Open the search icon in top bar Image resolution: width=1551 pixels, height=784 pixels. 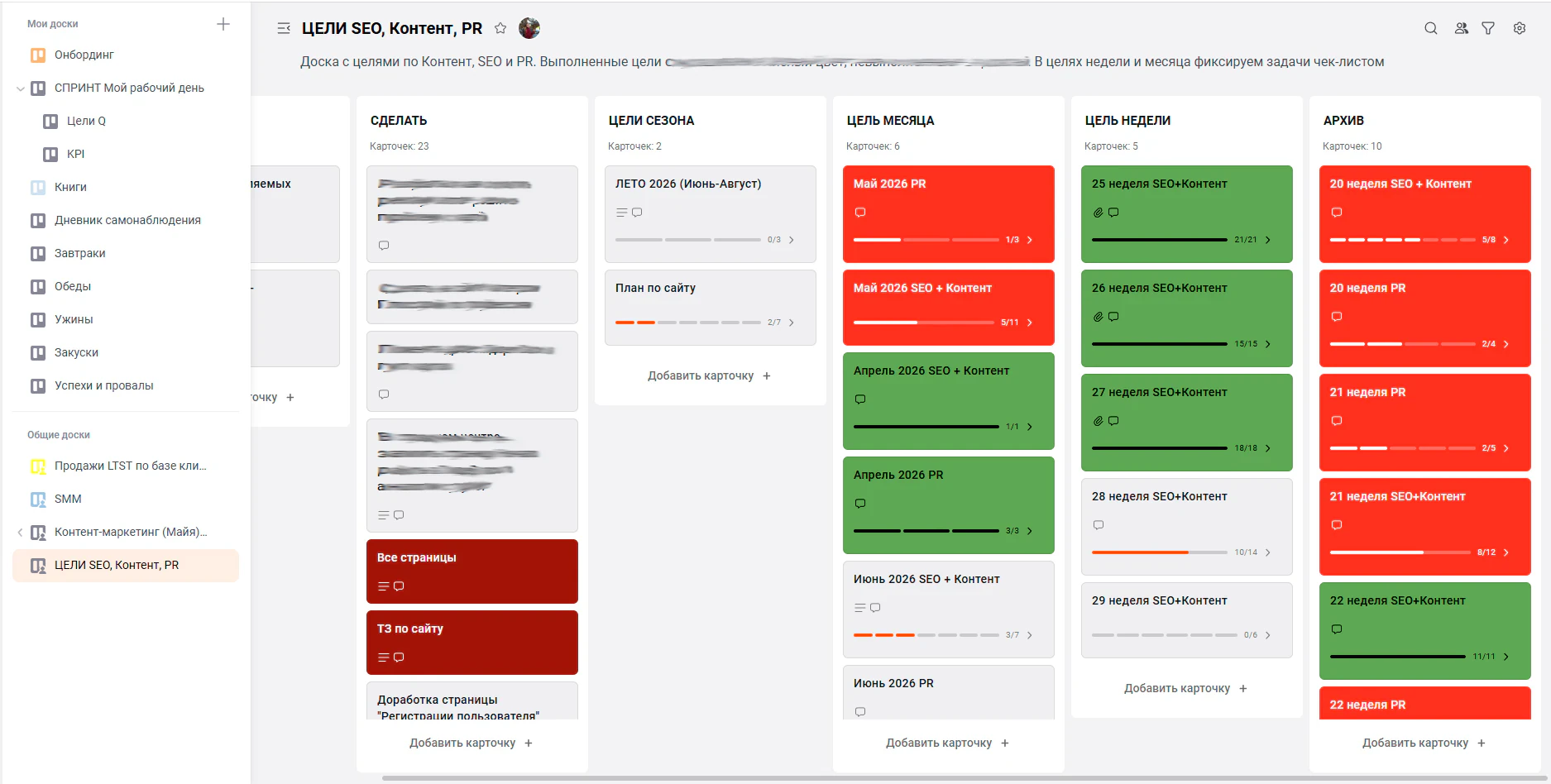(1430, 28)
